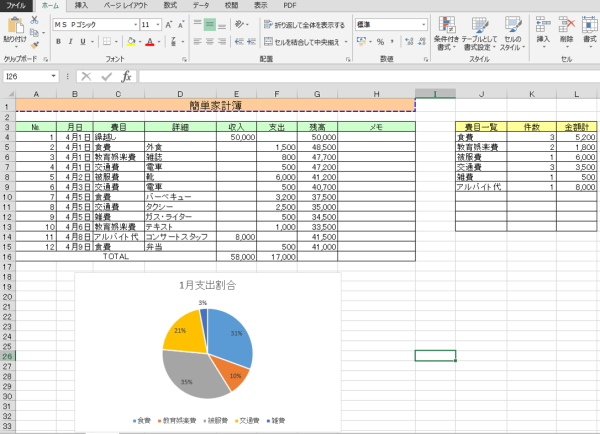Click the decrease decimal places icon

[422, 42]
